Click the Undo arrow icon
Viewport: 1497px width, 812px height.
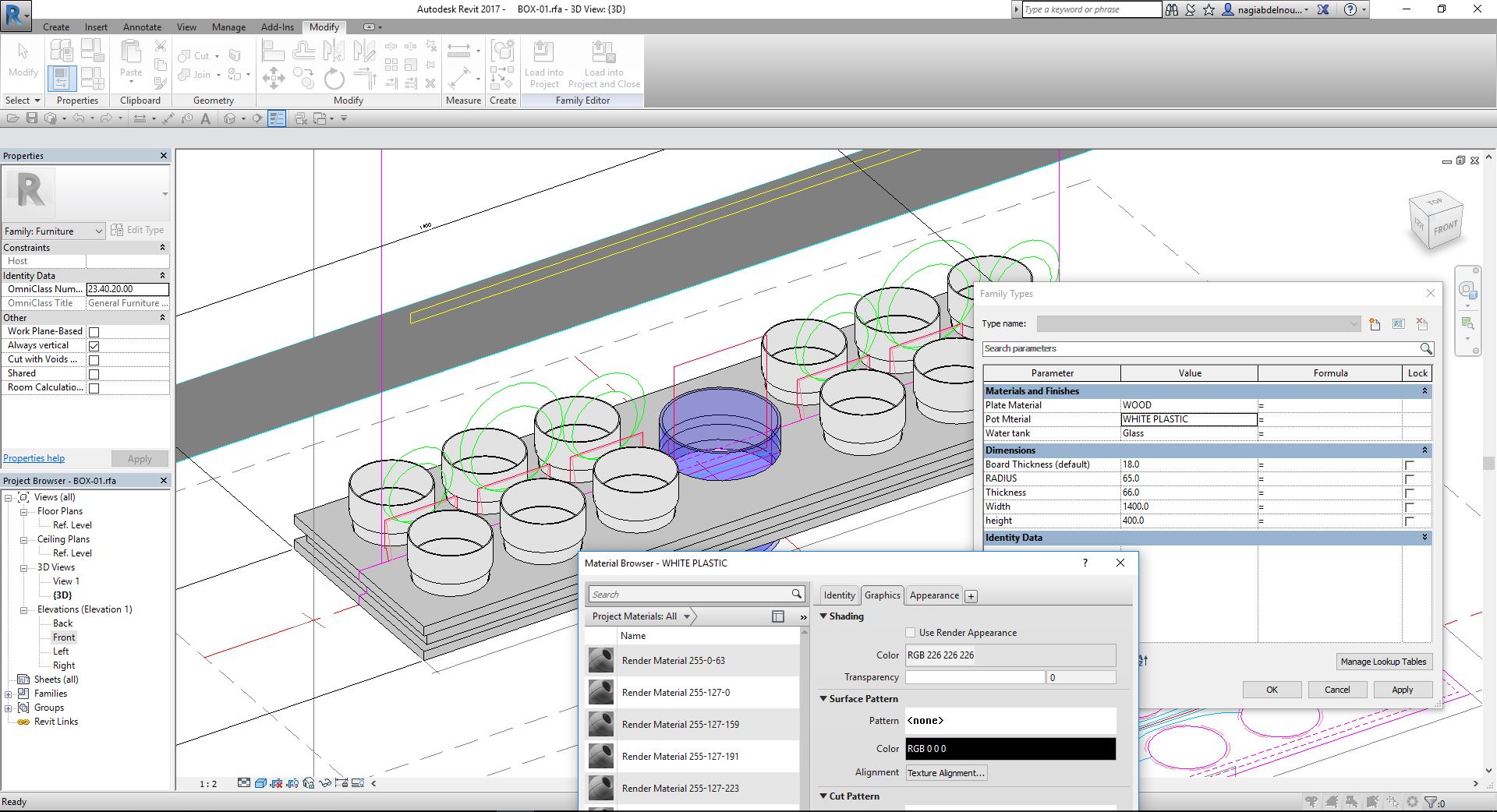[78, 118]
